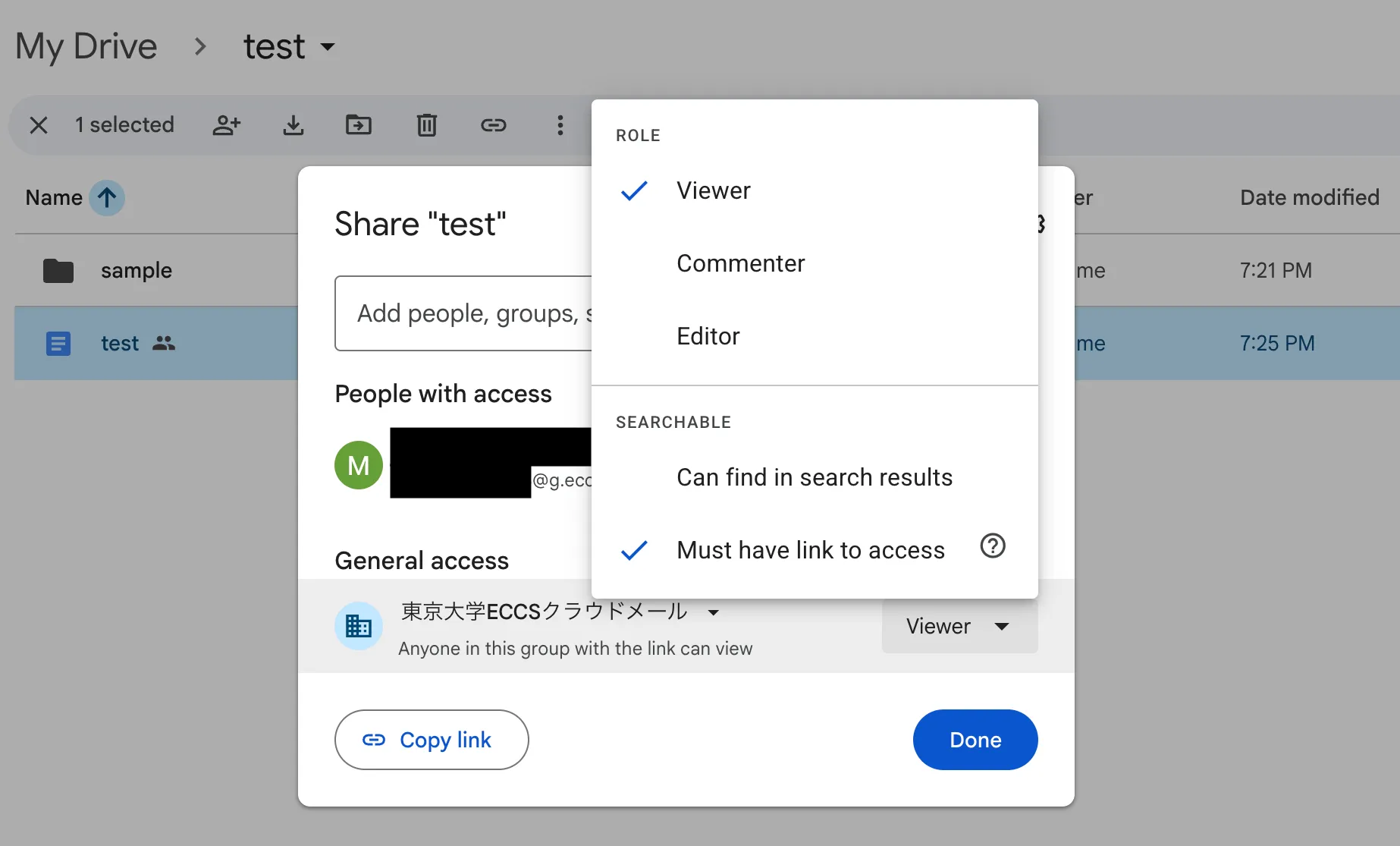Open the 東京大学ECCSクラウドメール access dropdown
Screen dimensions: 1400x846
(x=560, y=612)
